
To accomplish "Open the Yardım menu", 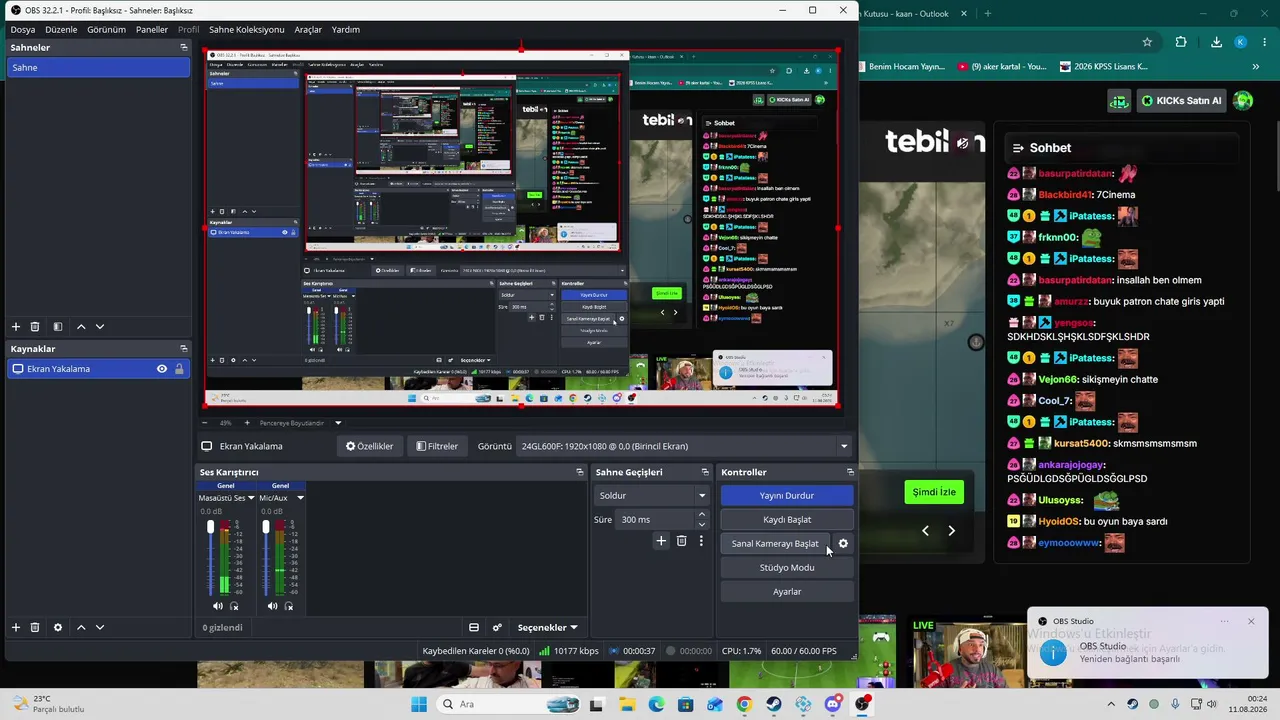I will (346, 29).
